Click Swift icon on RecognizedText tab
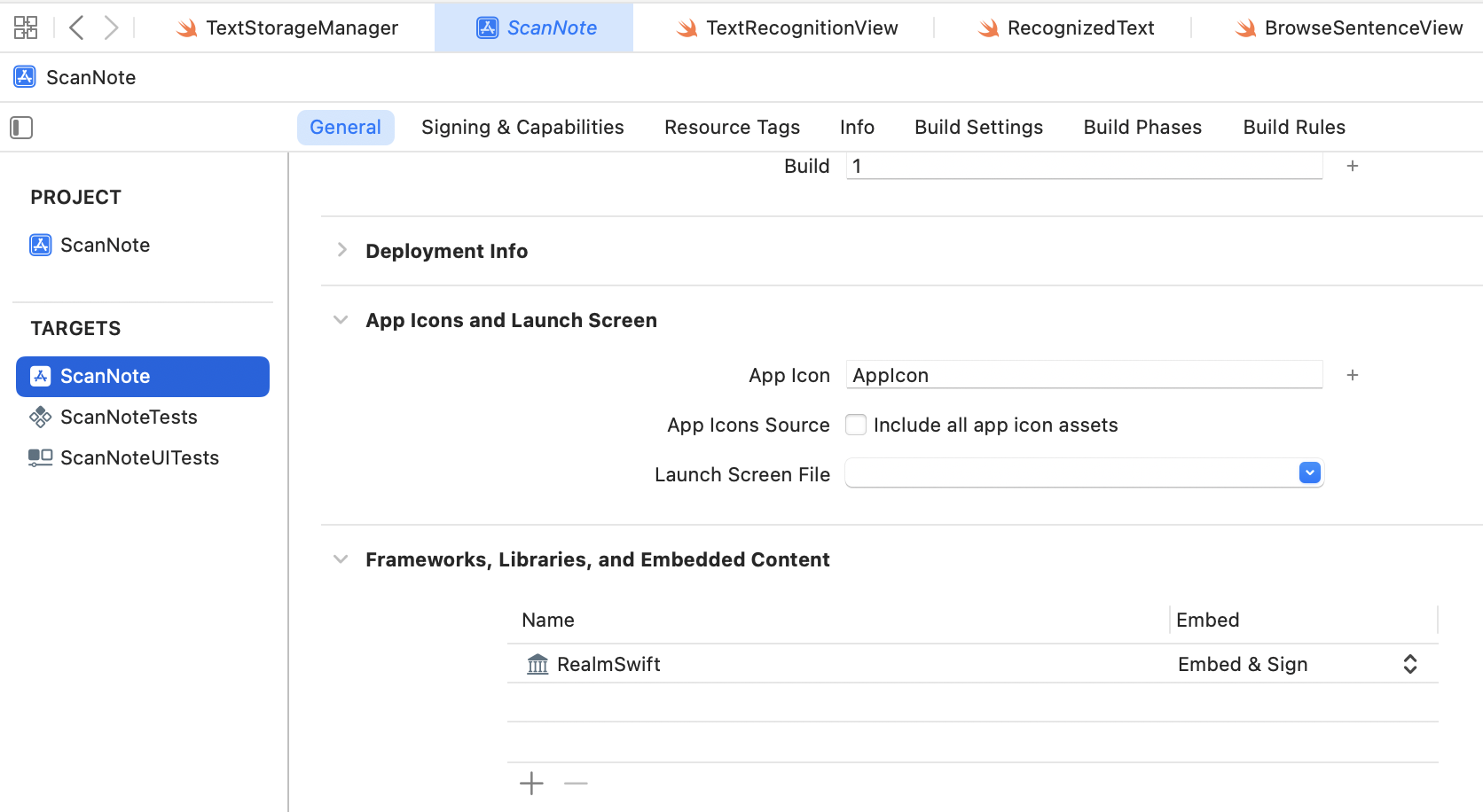 click(x=988, y=28)
